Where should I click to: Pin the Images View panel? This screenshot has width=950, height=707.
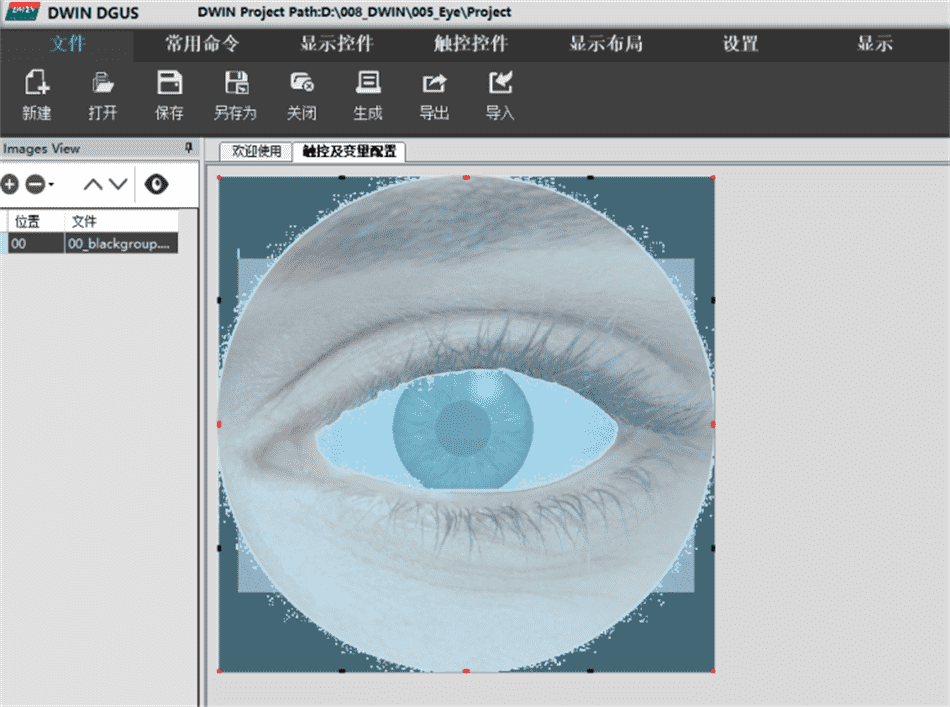click(189, 148)
